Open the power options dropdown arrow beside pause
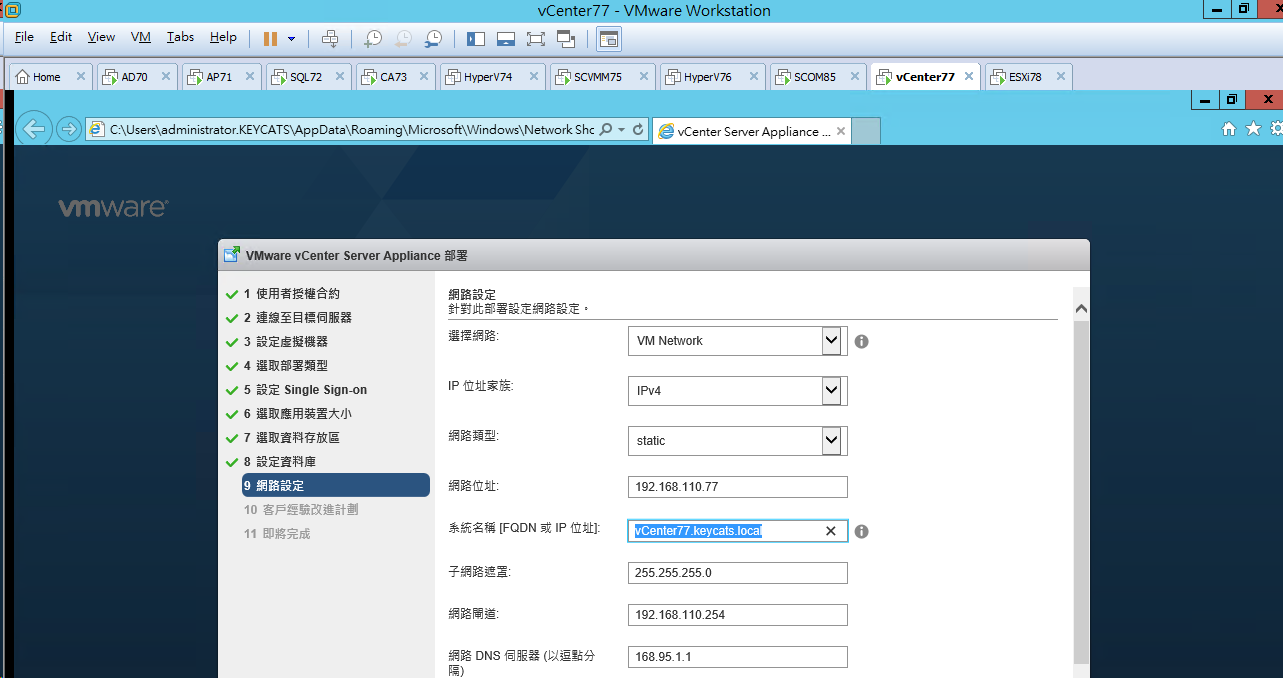 coord(292,39)
